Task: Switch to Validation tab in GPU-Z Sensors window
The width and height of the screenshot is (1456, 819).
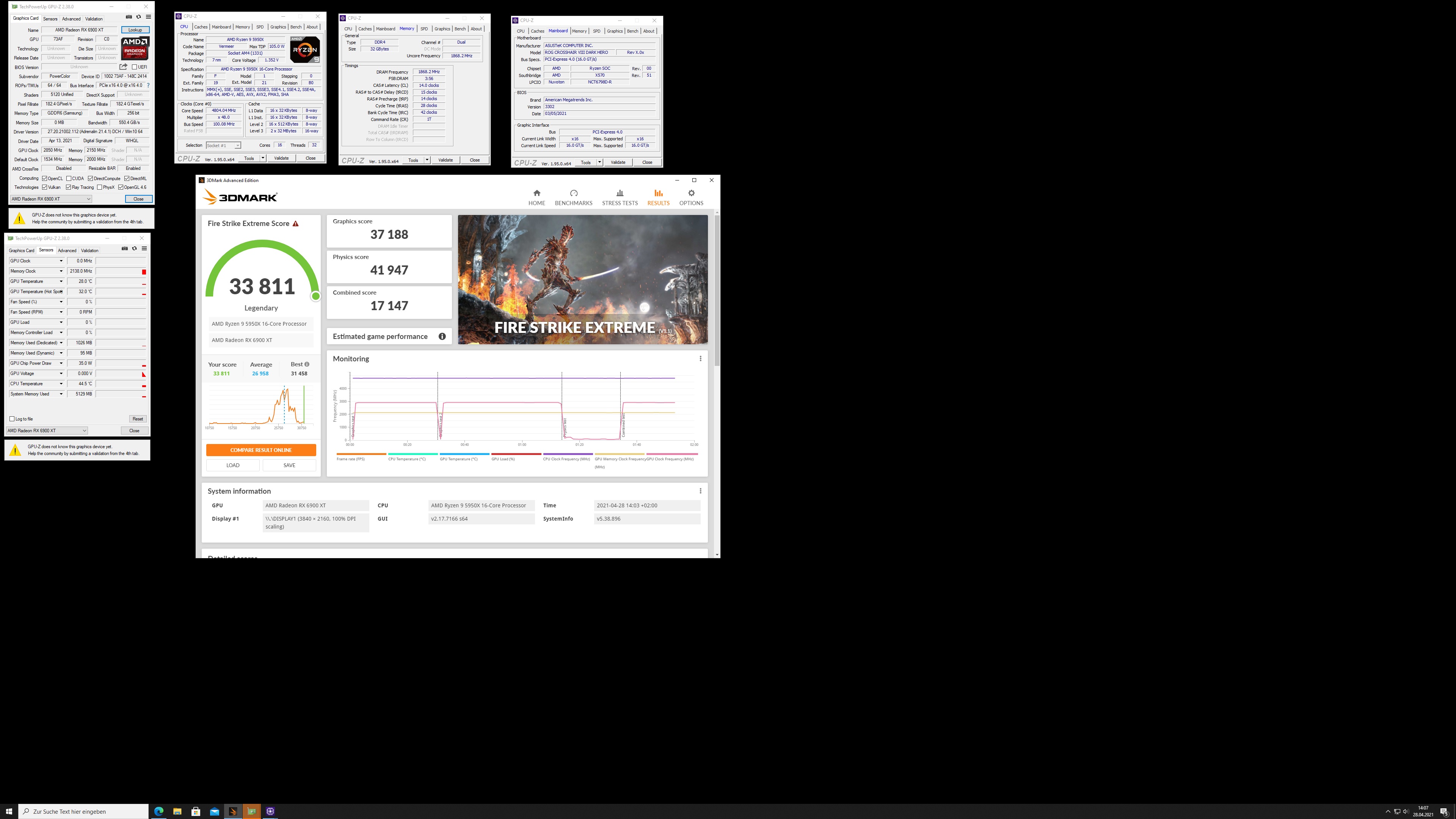Action: (x=89, y=250)
